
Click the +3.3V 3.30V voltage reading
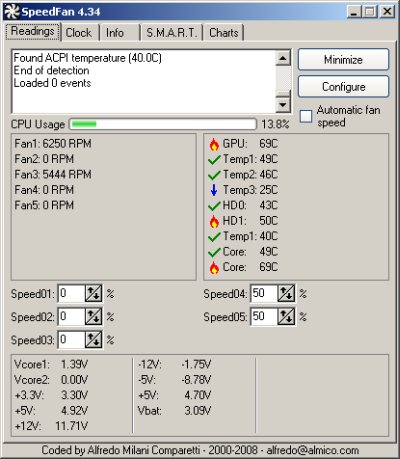[x=51, y=395]
